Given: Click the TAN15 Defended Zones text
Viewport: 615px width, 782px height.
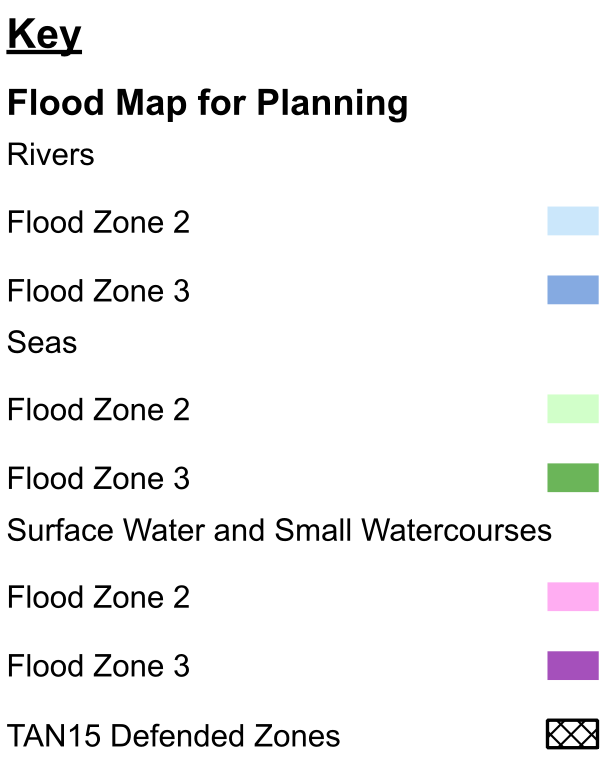Looking at the screenshot, I should coord(173,736).
